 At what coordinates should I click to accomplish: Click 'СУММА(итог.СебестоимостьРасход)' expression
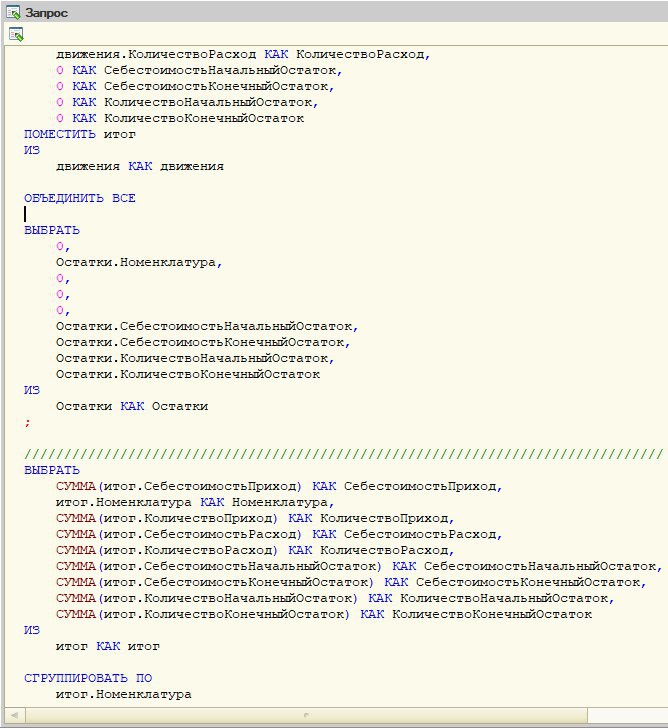click(x=179, y=534)
